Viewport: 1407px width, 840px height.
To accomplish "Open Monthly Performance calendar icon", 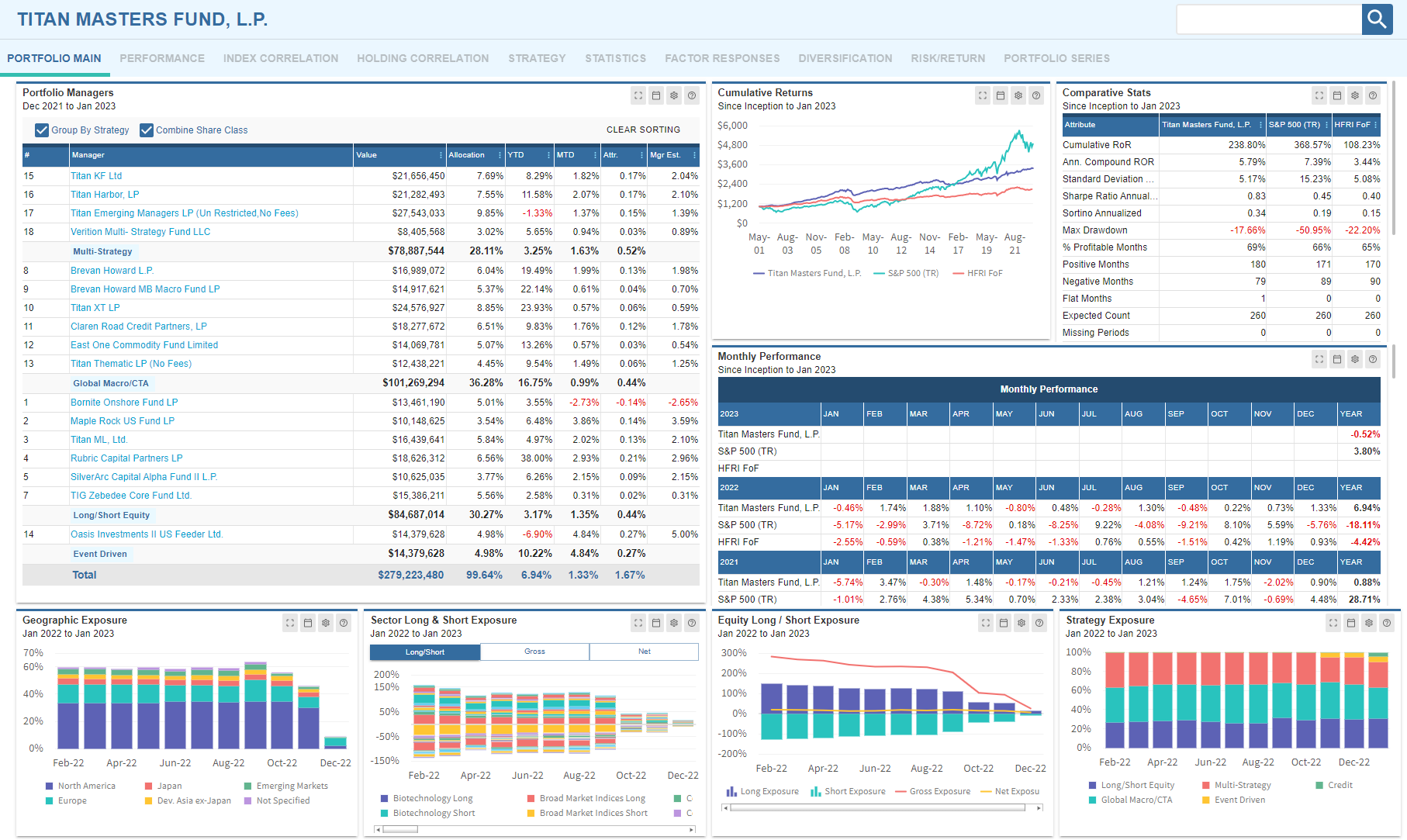I will pyautogui.click(x=1337, y=359).
